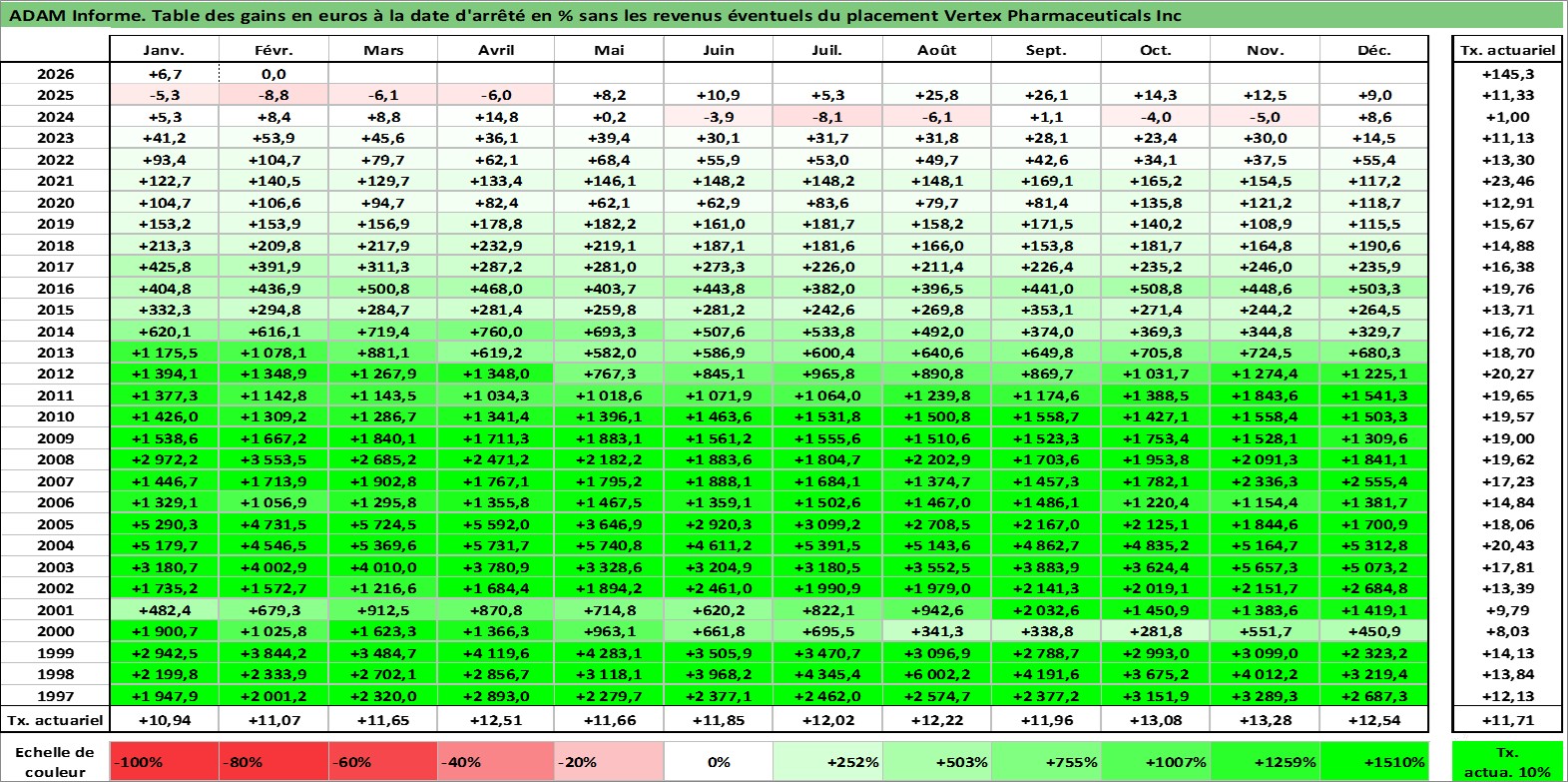The height and width of the screenshot is (782, 1568).
Task: Click the Juin column header
Action: [719, 50]
